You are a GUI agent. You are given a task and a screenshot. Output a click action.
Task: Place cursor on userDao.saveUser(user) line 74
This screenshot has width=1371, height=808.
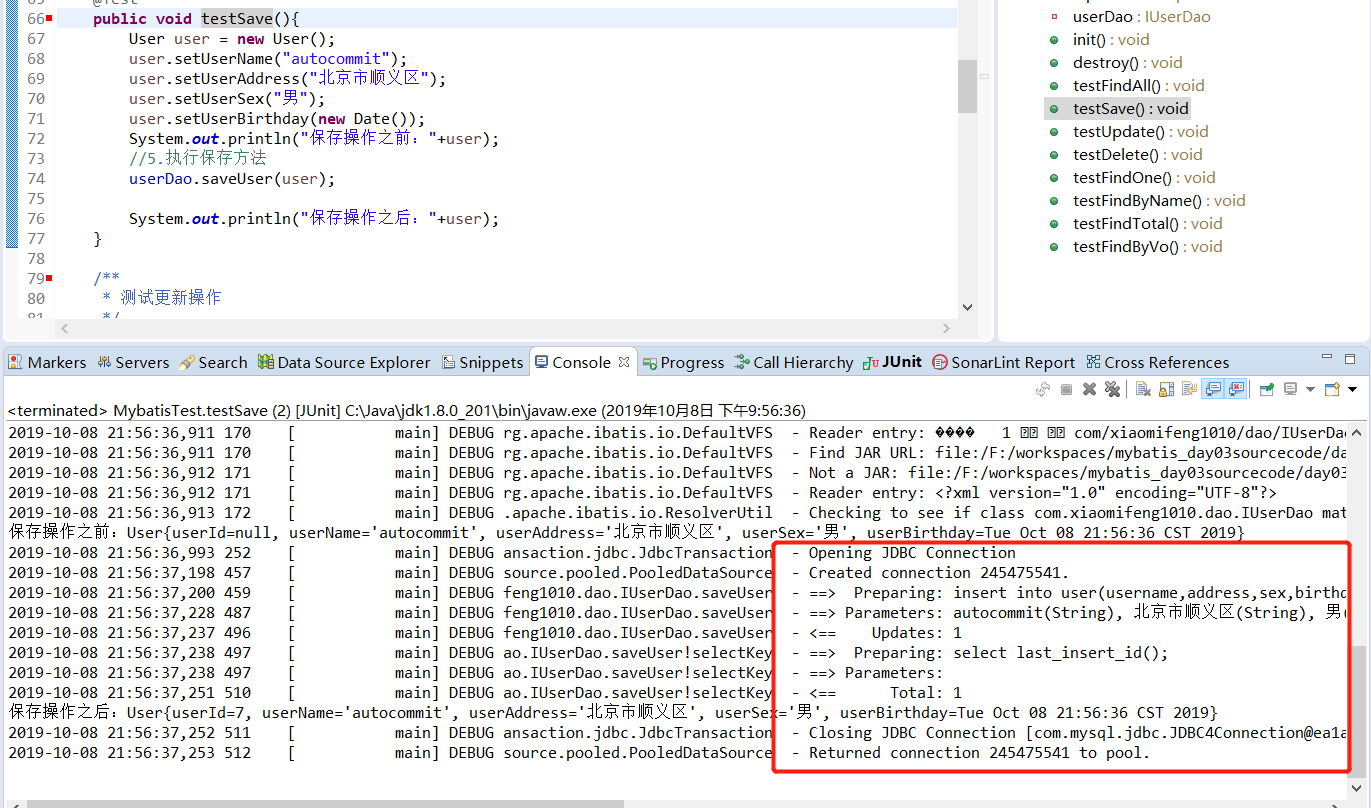click(232, 179)
